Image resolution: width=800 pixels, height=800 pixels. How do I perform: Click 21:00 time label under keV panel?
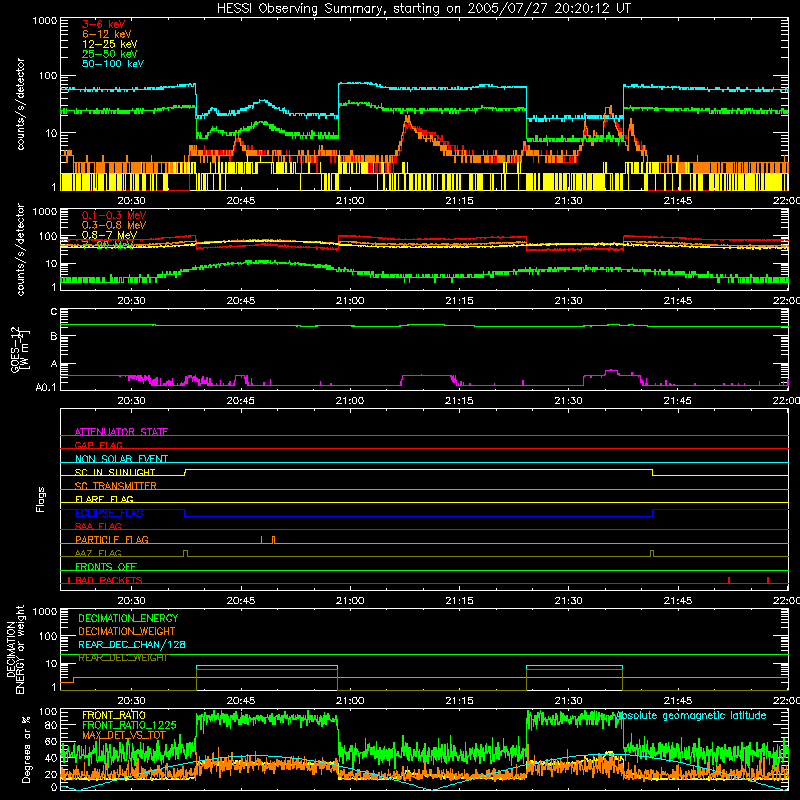[350, 201]
